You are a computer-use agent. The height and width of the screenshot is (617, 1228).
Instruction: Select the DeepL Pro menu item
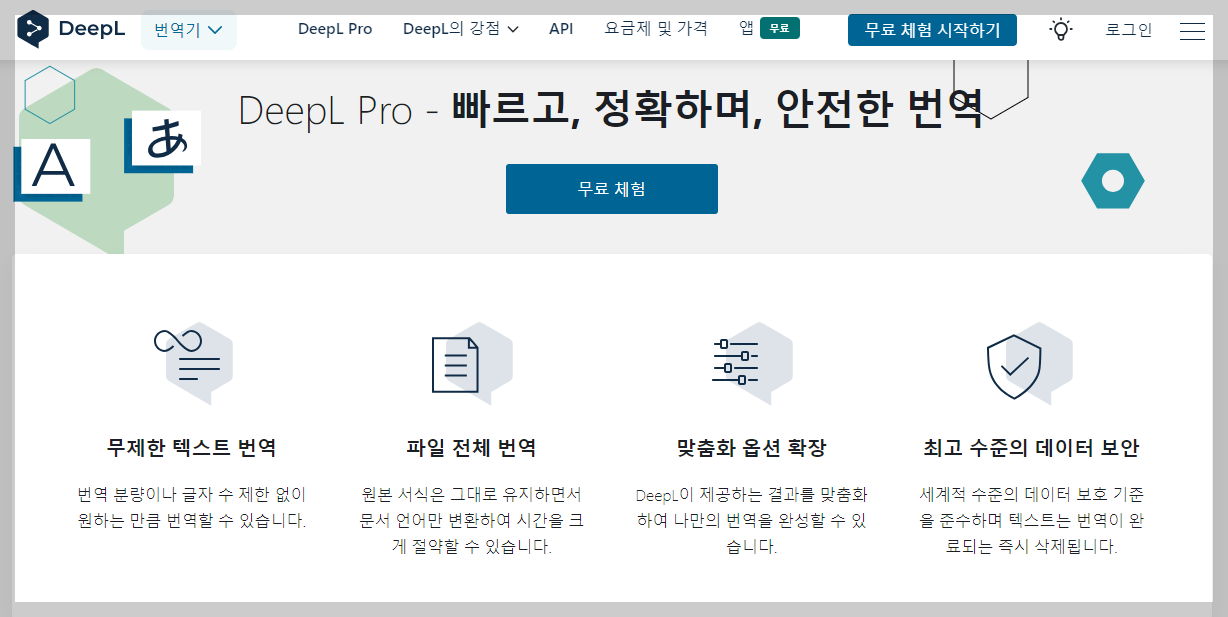point(334,29)
